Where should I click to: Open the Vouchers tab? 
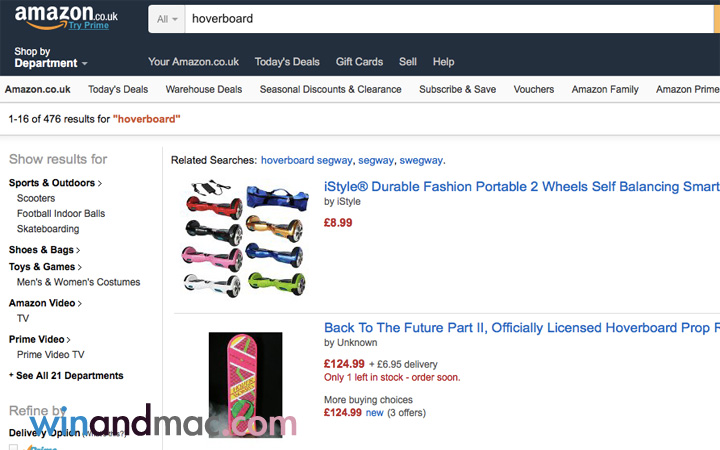(x=534, y=89)
